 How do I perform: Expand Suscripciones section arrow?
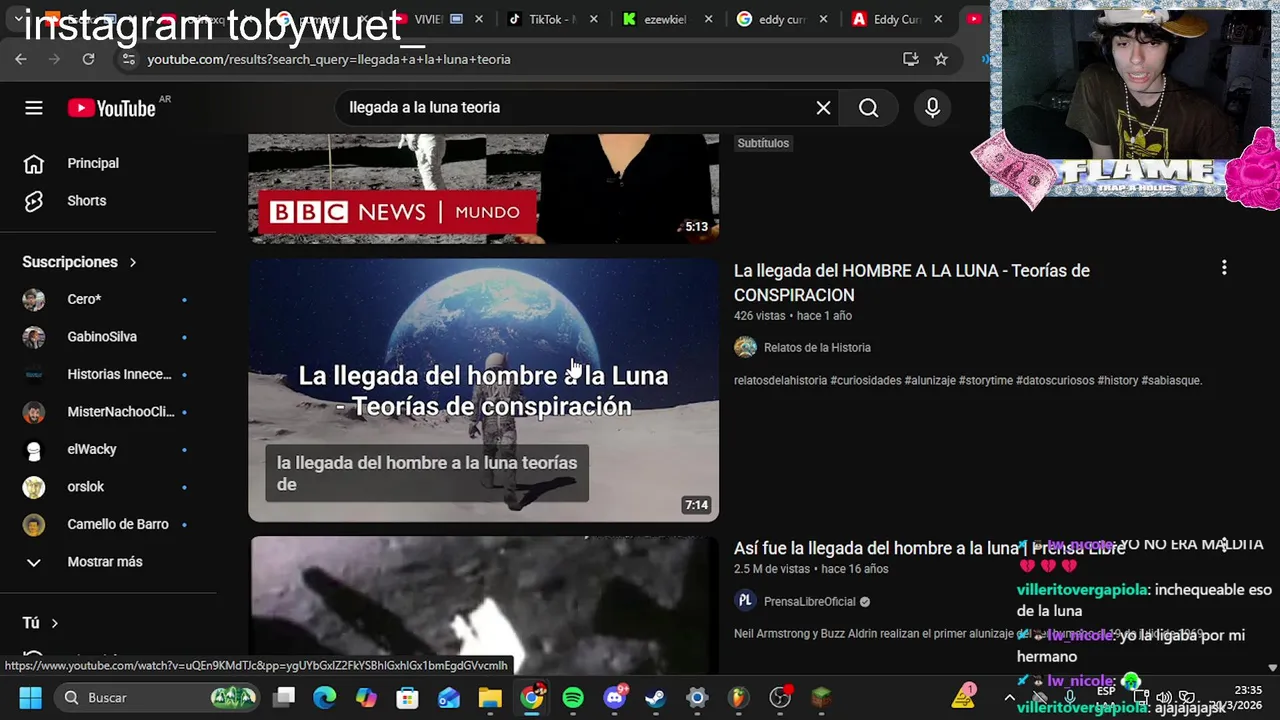point(132,262)
